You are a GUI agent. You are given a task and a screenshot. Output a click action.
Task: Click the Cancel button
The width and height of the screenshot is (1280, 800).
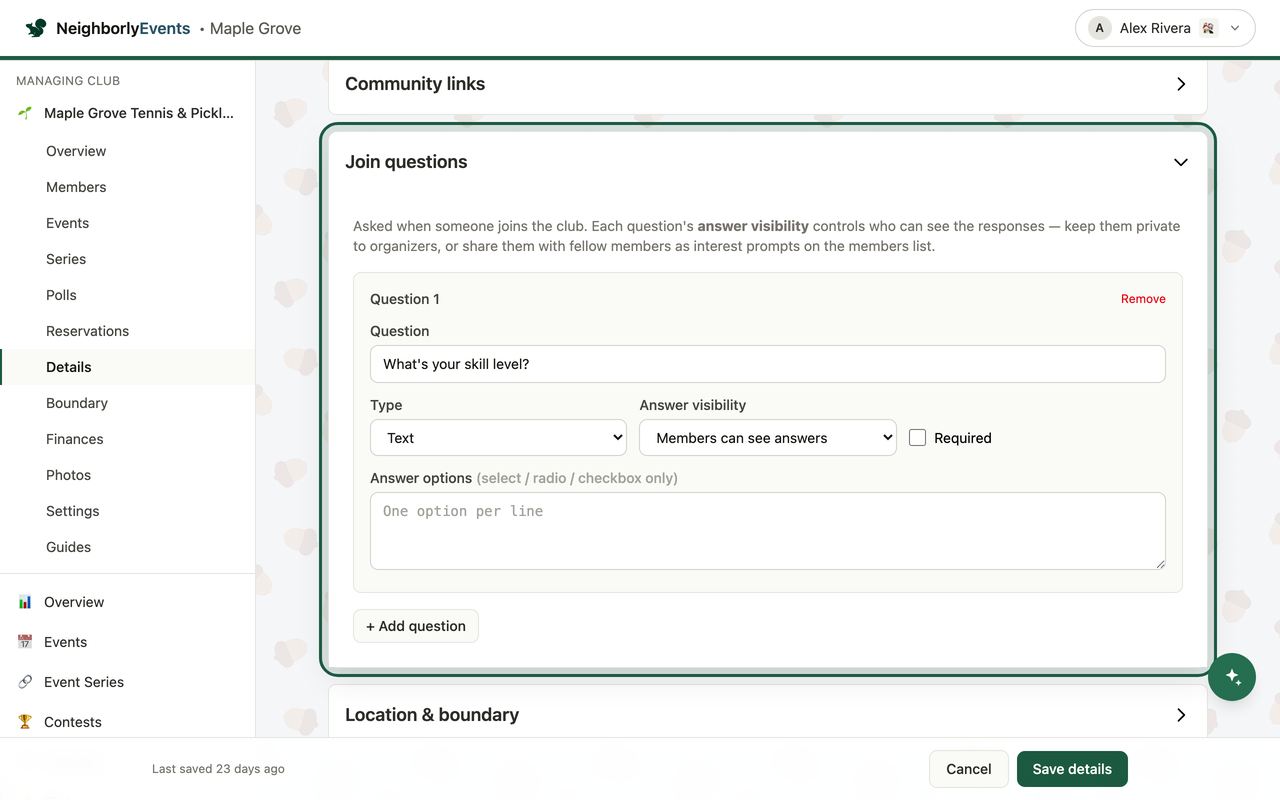point(969,769)
